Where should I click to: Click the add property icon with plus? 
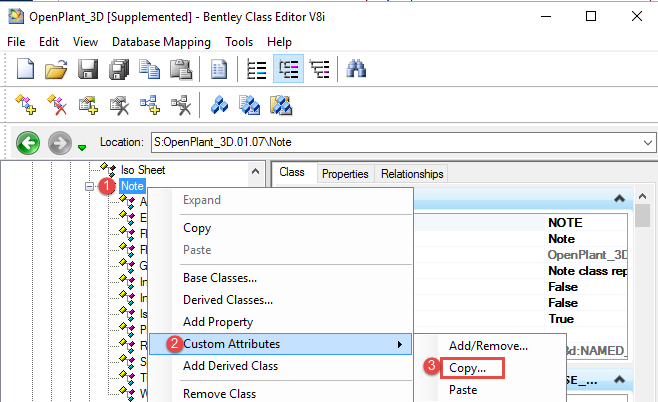click(88, 105)
